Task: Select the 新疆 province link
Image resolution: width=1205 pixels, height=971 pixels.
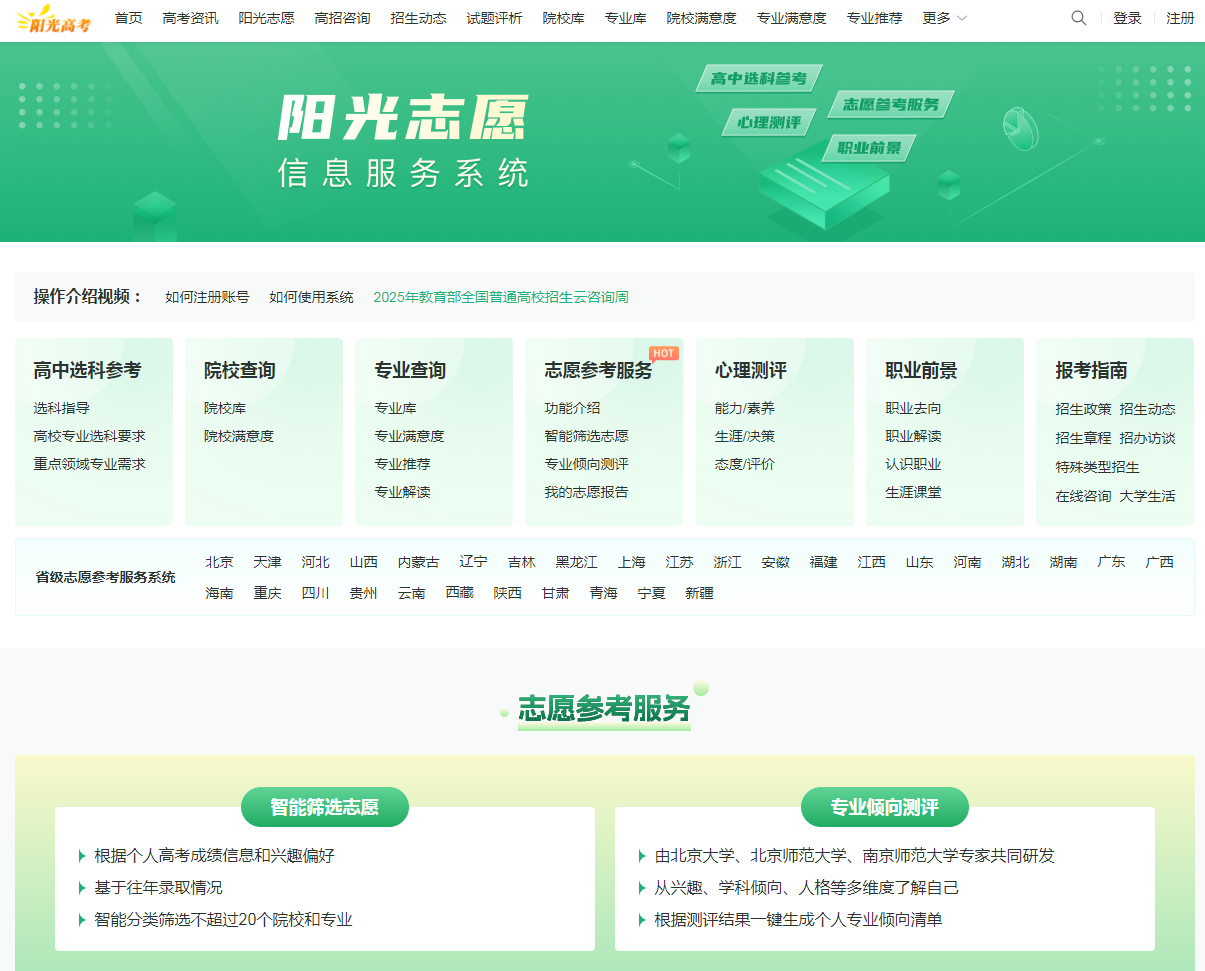Action: [699, 593]
